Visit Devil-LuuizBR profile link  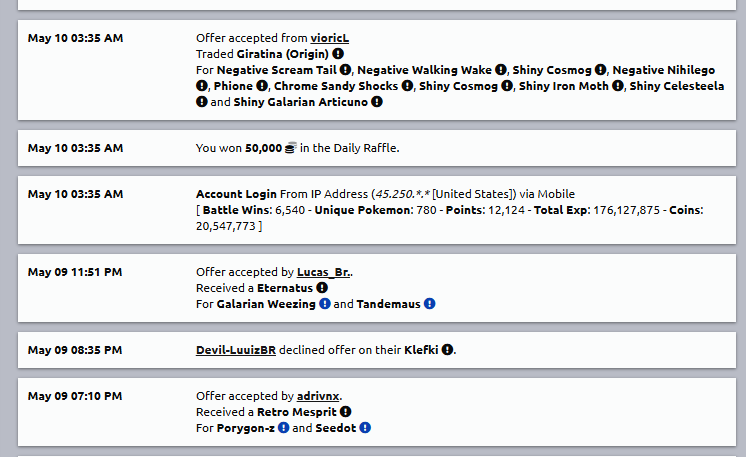pos(235,350)
